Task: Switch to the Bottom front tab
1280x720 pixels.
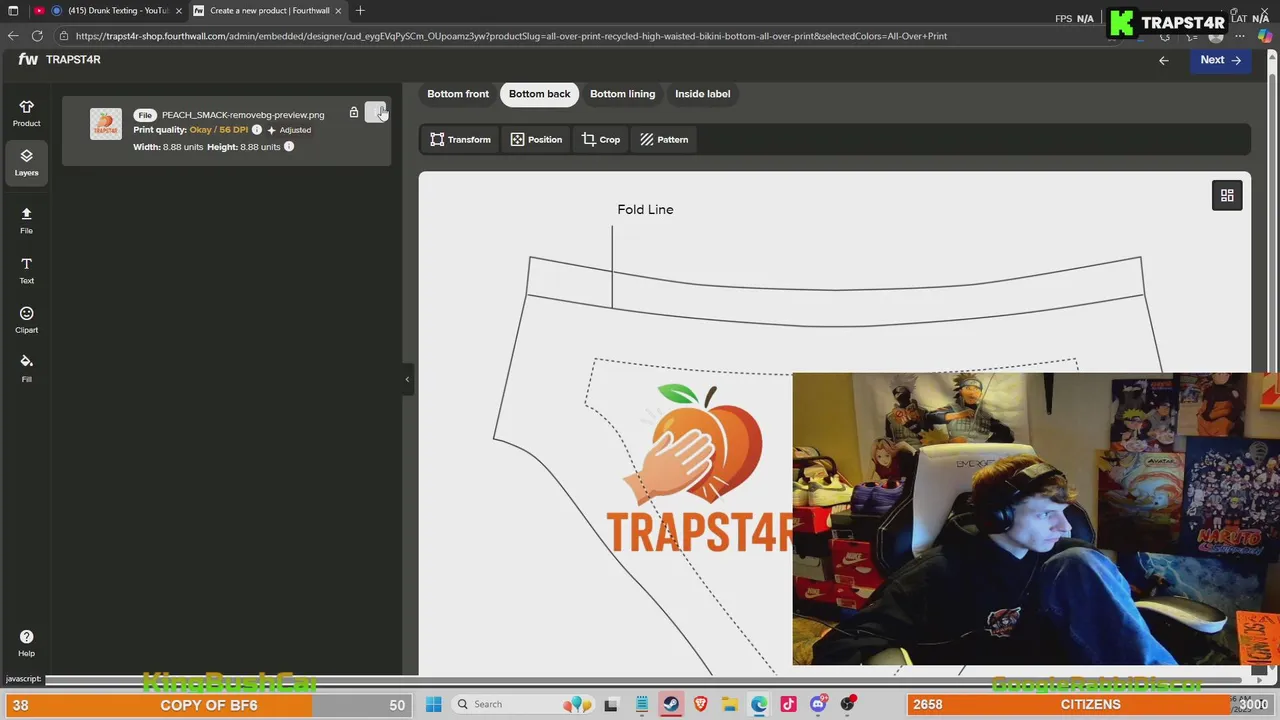Action: tap(458, 94)
